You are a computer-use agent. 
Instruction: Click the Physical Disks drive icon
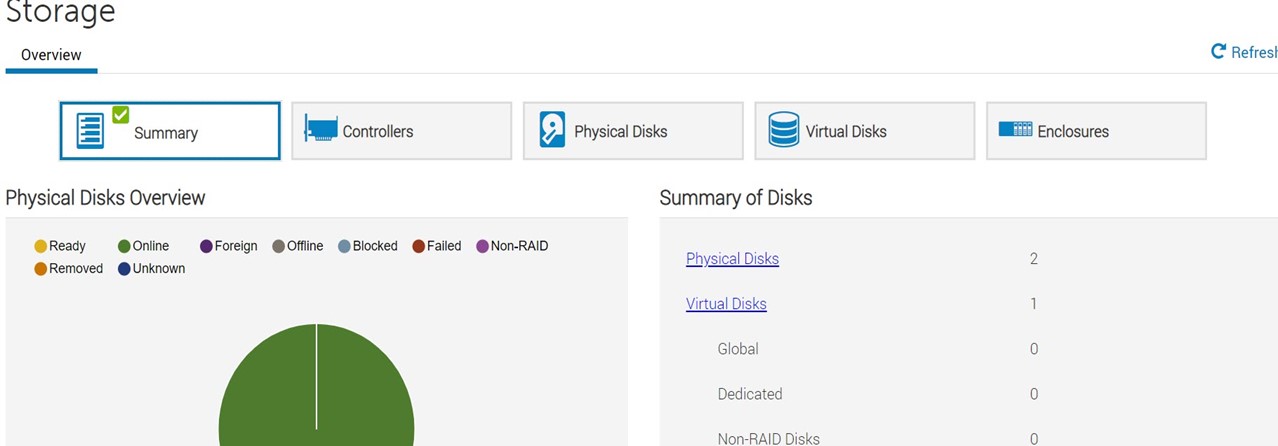coord(552,130)
